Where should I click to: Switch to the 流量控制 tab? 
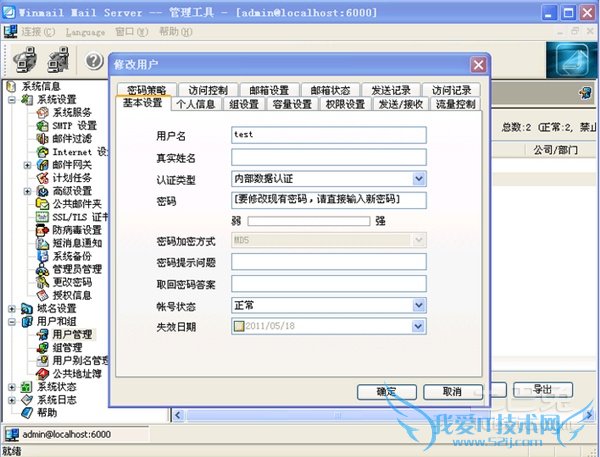[x=455, y=104]
